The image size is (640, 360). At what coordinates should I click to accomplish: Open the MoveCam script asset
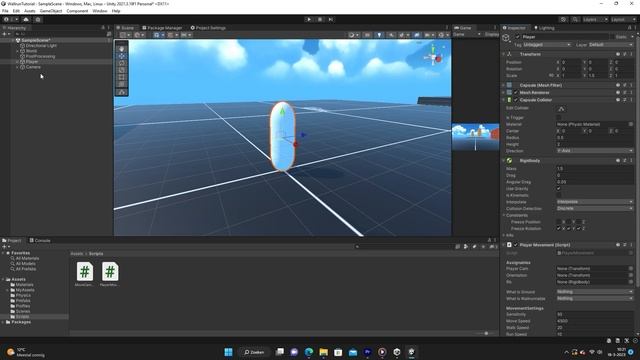coord(84,274)
